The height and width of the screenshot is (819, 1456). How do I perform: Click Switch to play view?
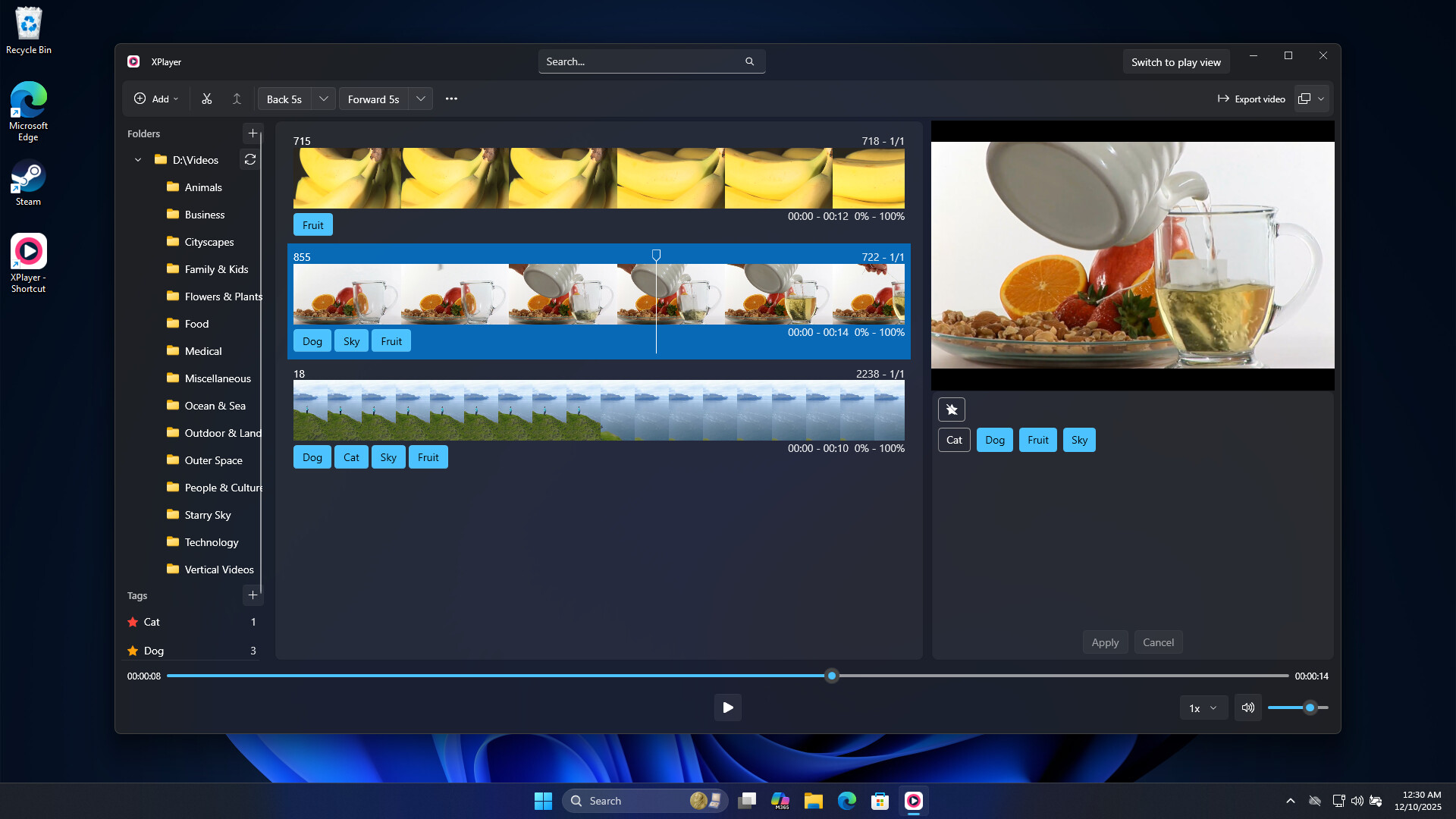point(1176,61)
